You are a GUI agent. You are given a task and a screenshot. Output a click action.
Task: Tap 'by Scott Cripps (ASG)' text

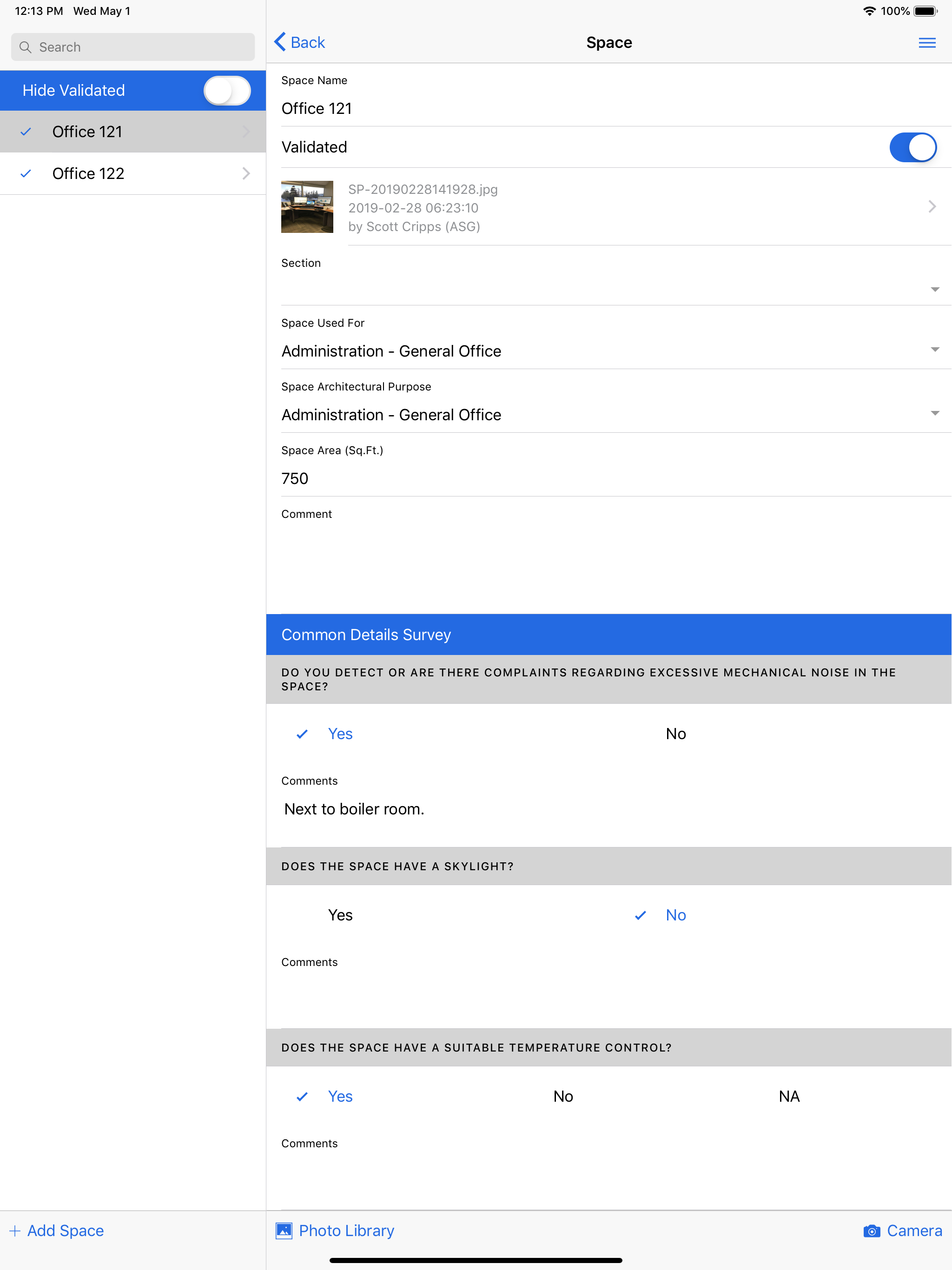point(414,227)
